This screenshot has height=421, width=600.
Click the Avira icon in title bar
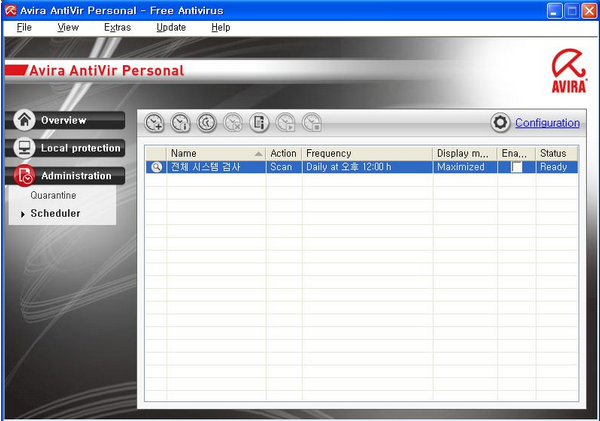click(x=10, y=10)
